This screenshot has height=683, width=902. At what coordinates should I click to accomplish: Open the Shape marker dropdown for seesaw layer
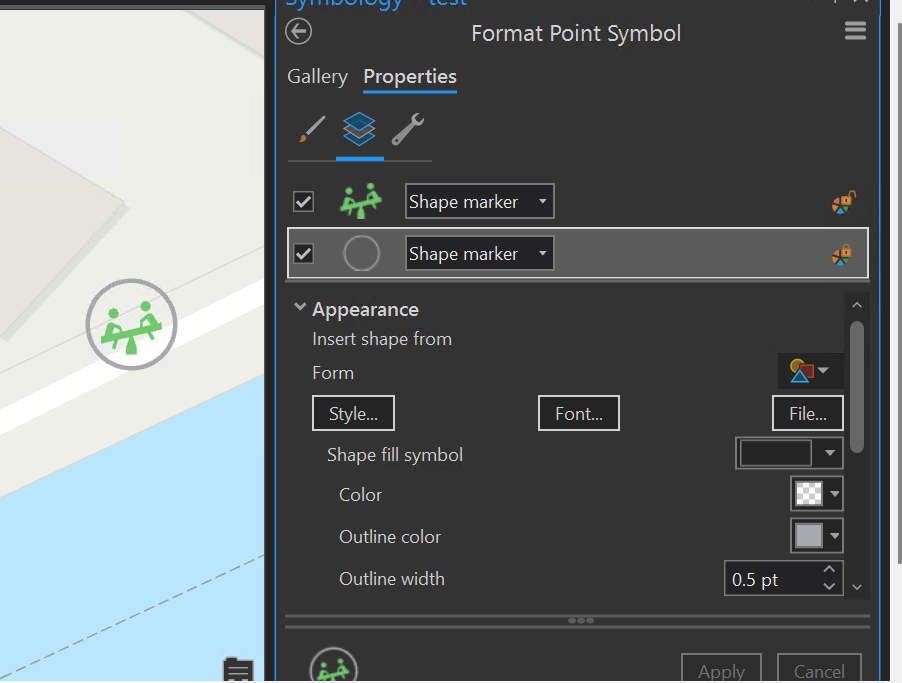[543, 201]
